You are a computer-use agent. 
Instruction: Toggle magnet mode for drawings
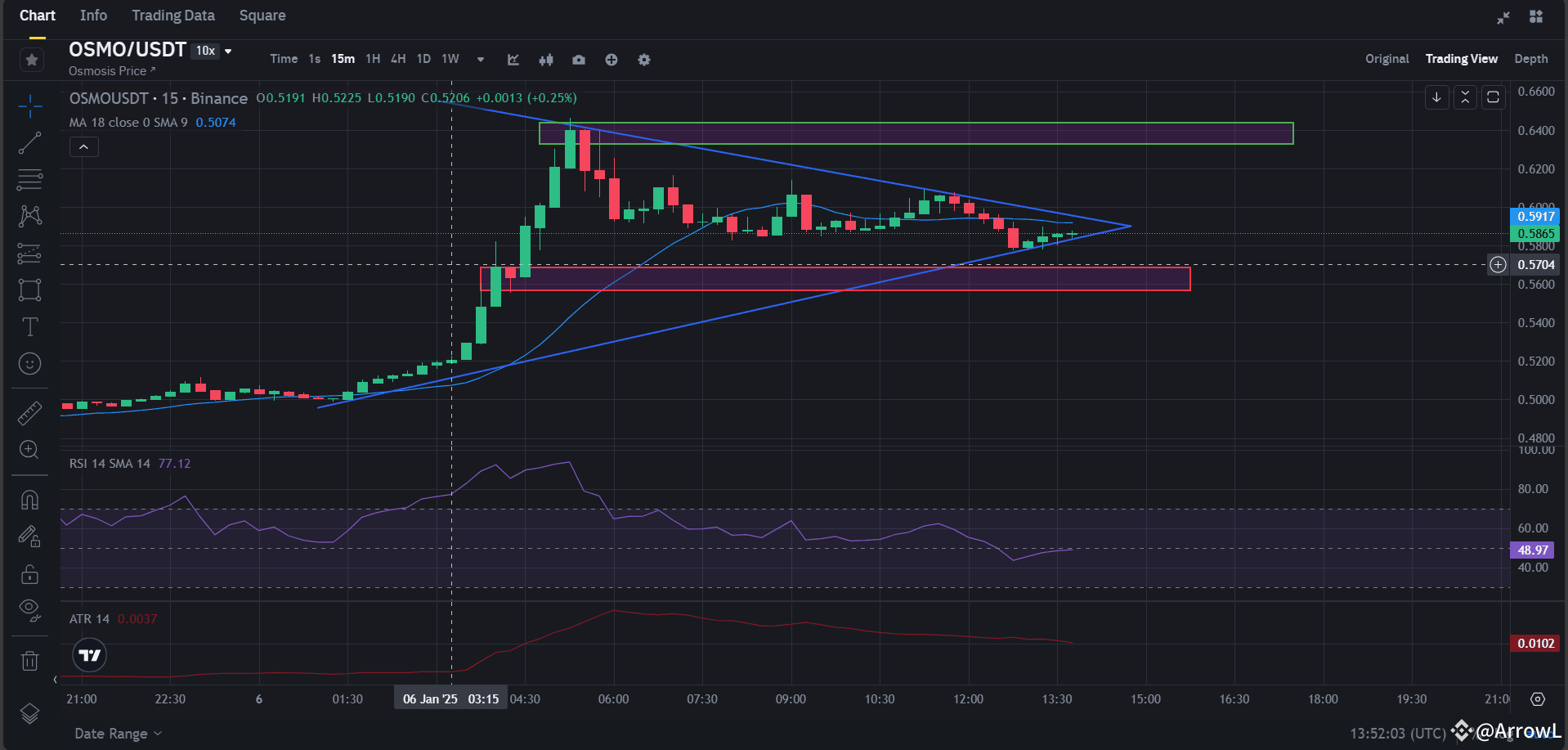30,500
